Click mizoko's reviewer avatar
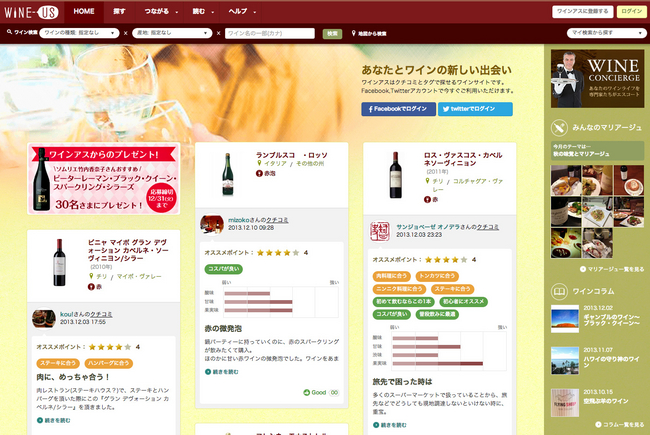The image size is (650, 435). (211, 224)
